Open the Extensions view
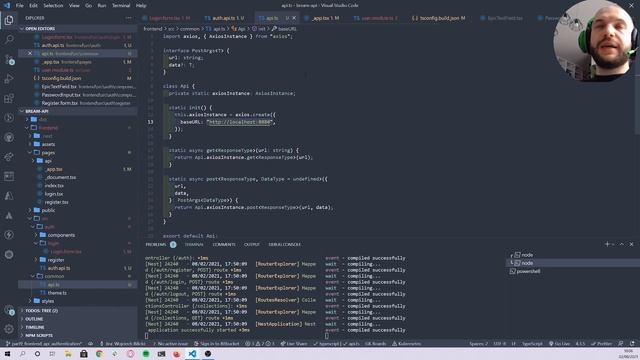Screen dimensions: 640x360 (x=9, y=98)
